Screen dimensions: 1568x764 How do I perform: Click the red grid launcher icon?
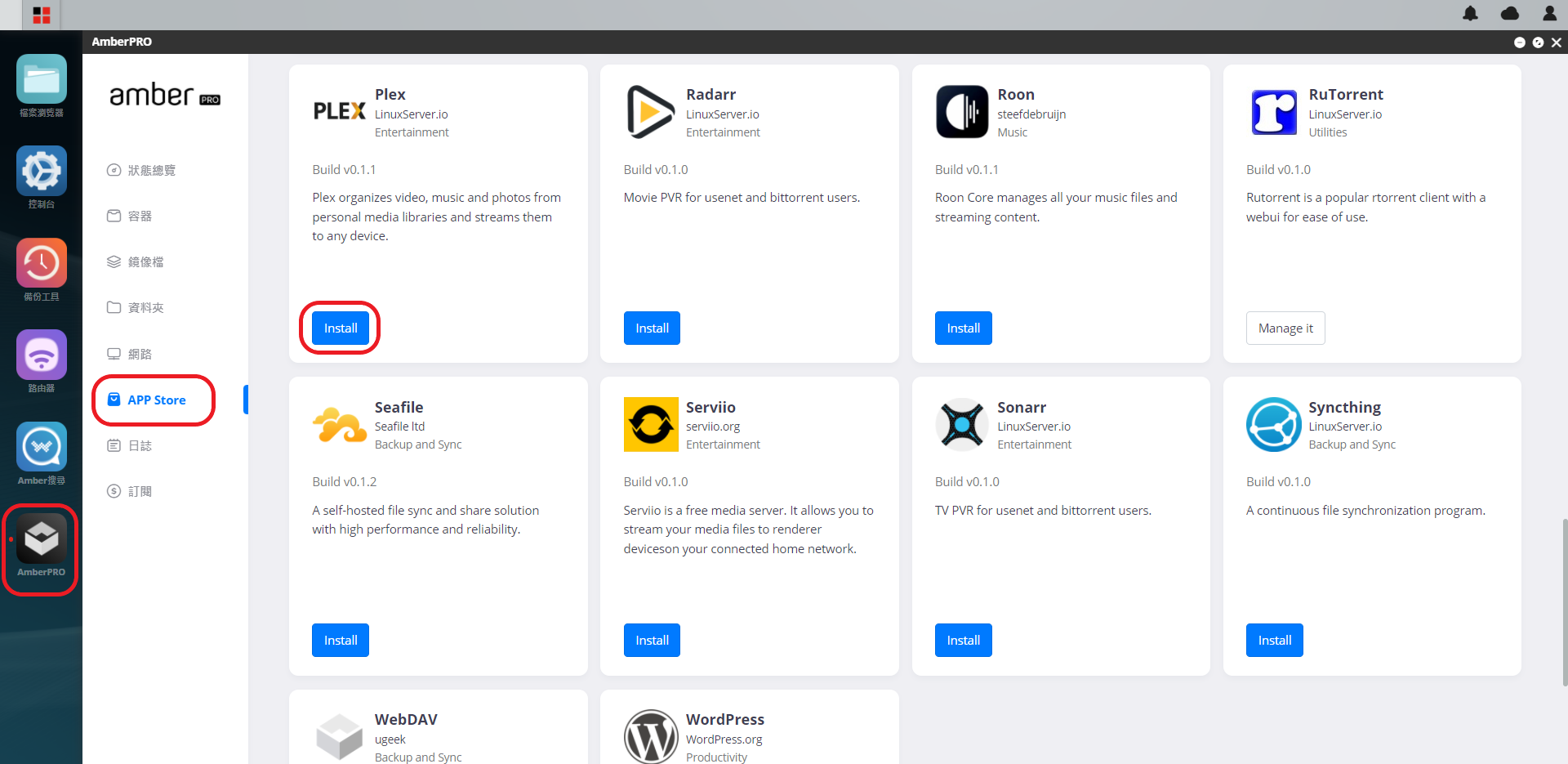pos(42,15)
